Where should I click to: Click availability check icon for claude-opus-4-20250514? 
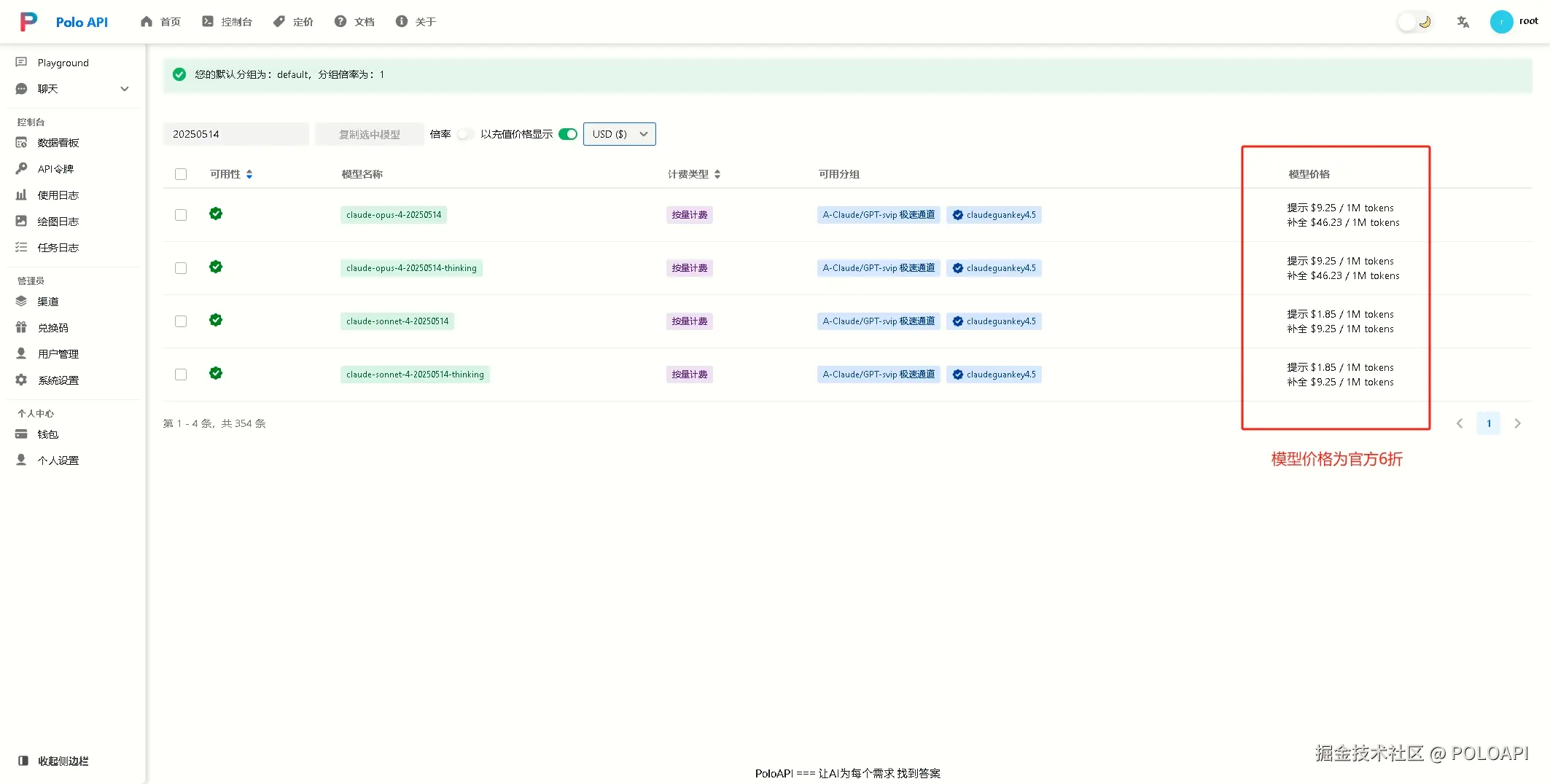[216, 213]
